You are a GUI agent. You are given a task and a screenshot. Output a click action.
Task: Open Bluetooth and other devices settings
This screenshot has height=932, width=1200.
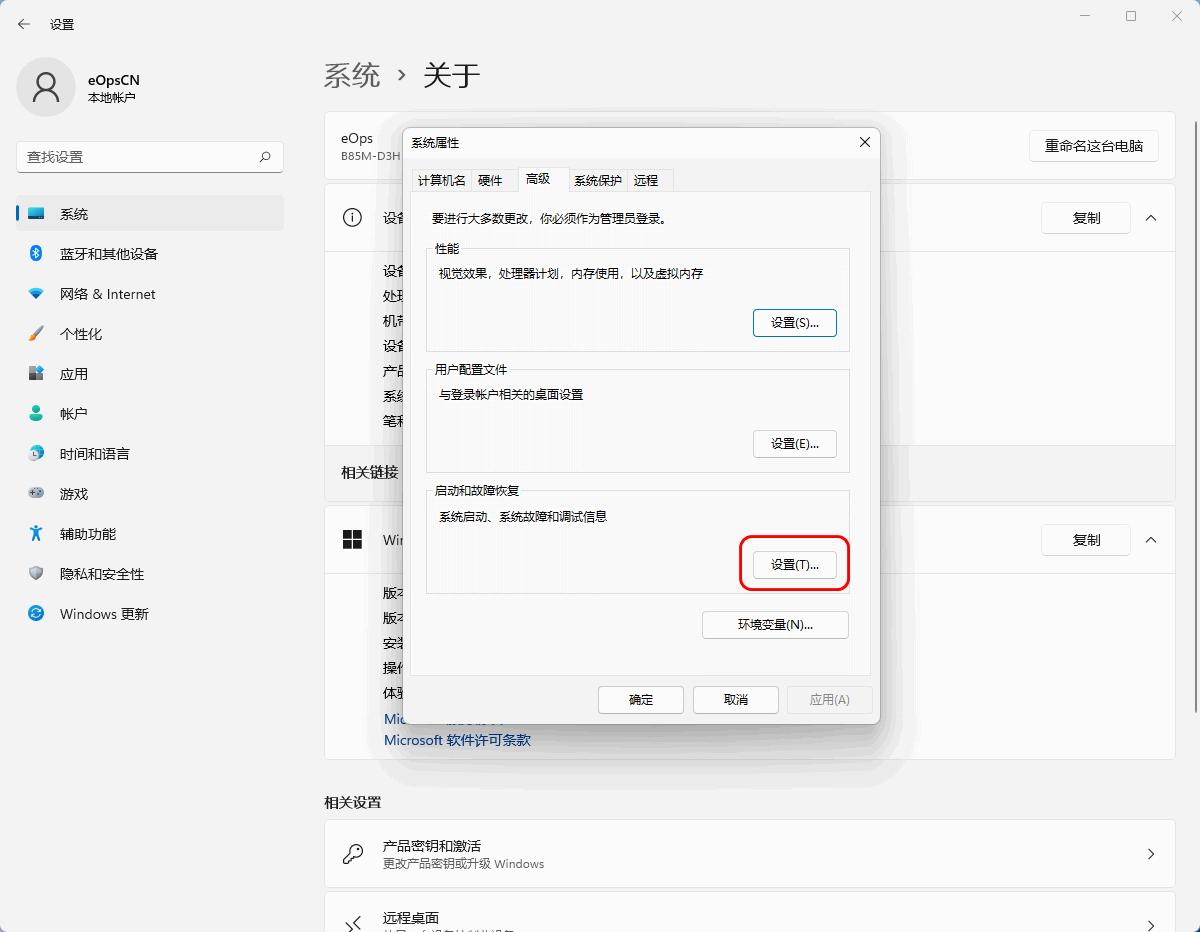click(x=38, y=254)
